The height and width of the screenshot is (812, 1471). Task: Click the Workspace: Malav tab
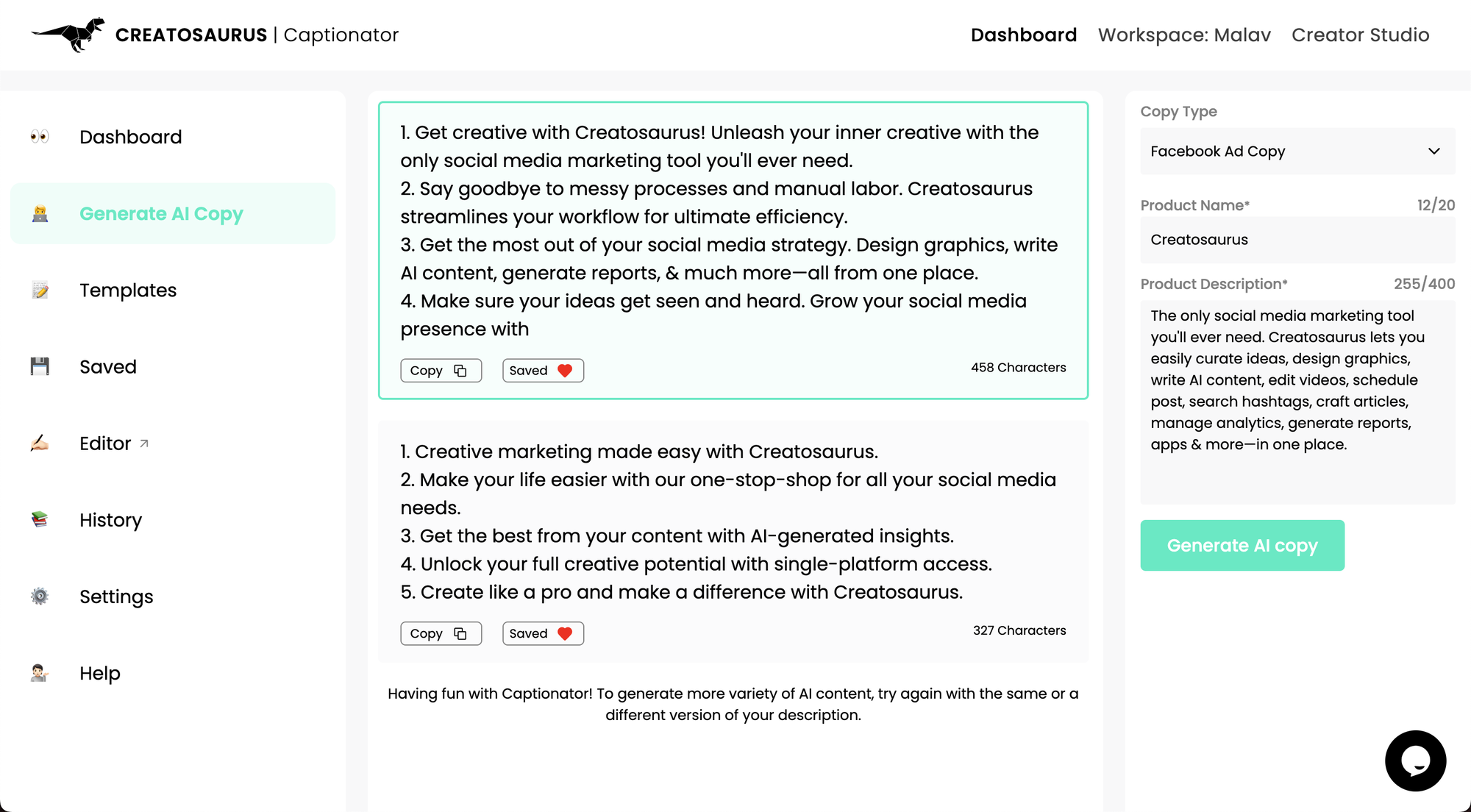pyautogui.click(x=1184, y=34)
